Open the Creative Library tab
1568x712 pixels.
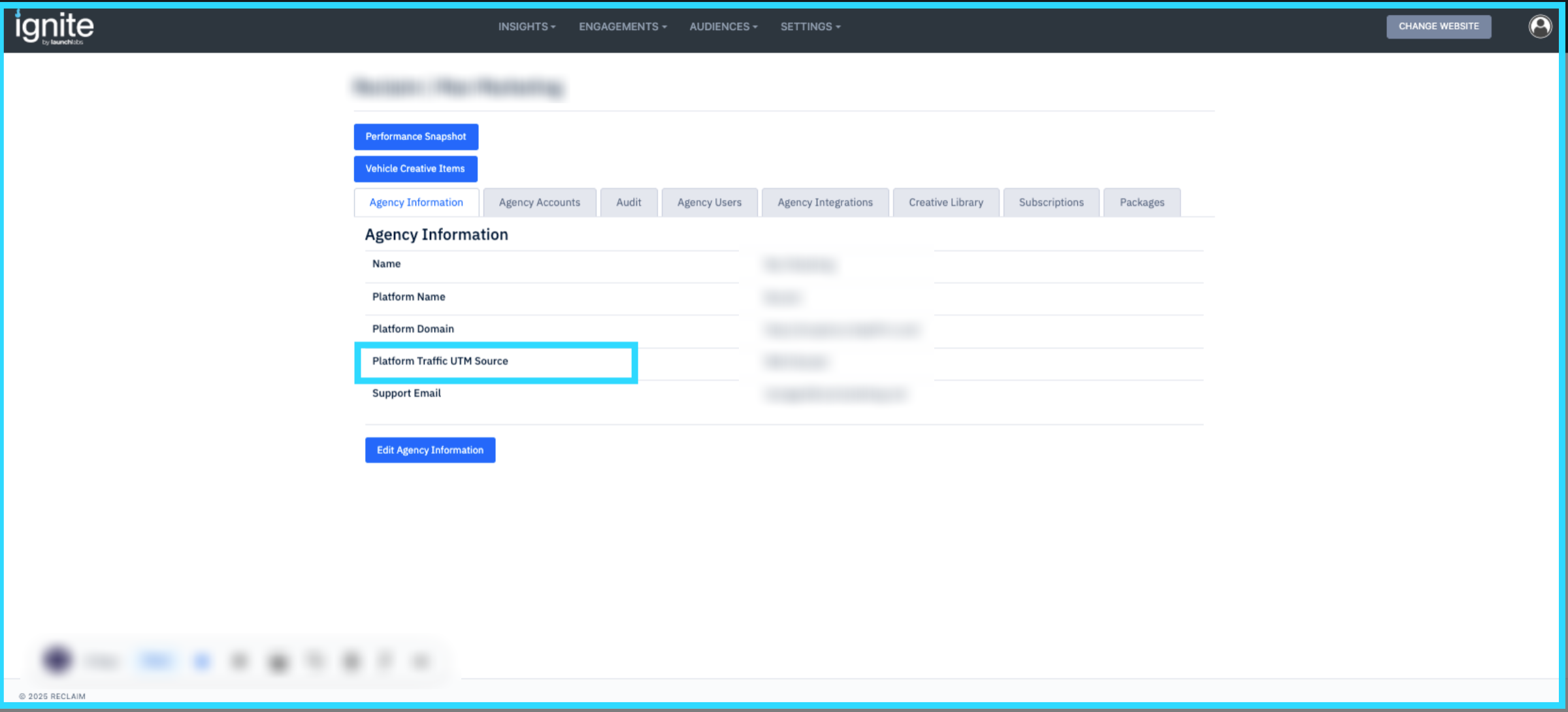pos(945,202)
